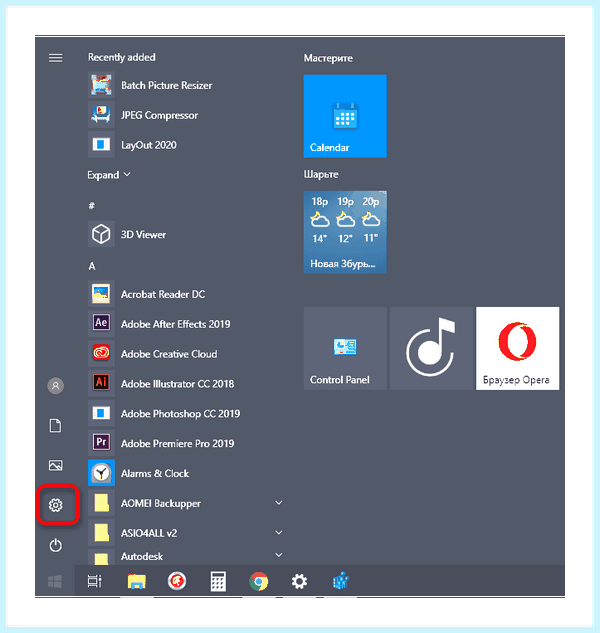The height and width of the screenshot is (633, 600).
Task: Open Pictures from the Start sidebar
Action: pyautogui.click(x=56, y=465)
